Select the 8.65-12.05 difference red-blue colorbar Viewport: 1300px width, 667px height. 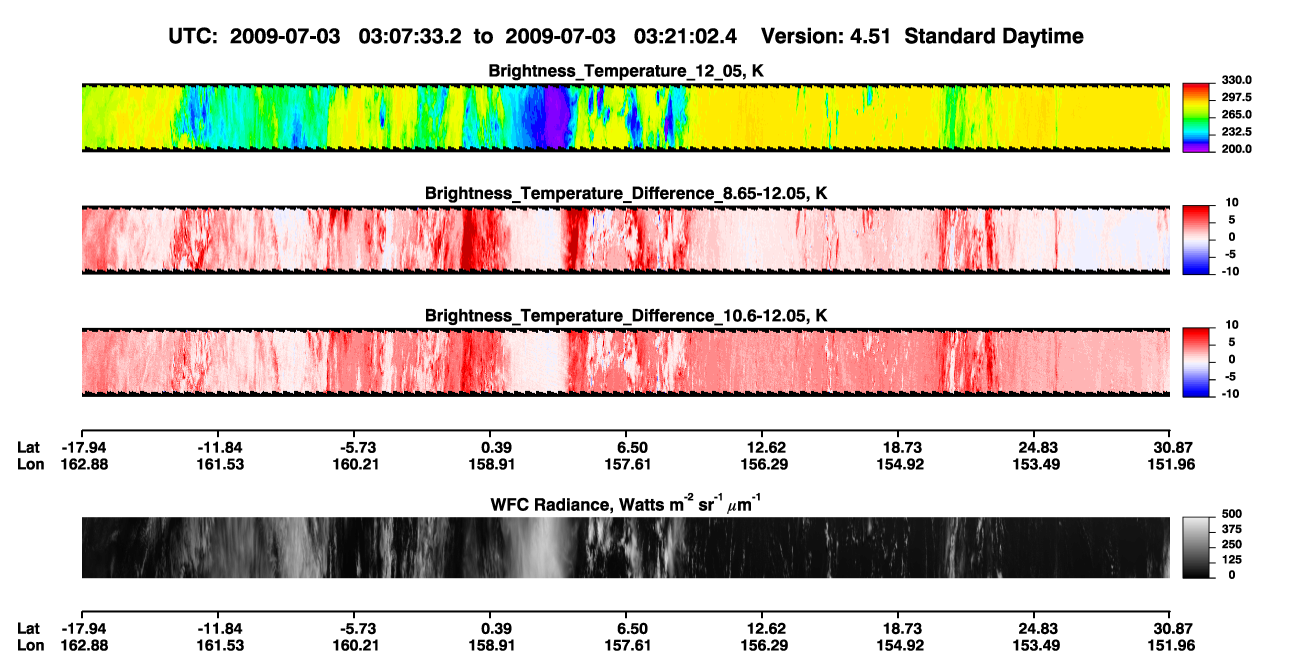1197,240
